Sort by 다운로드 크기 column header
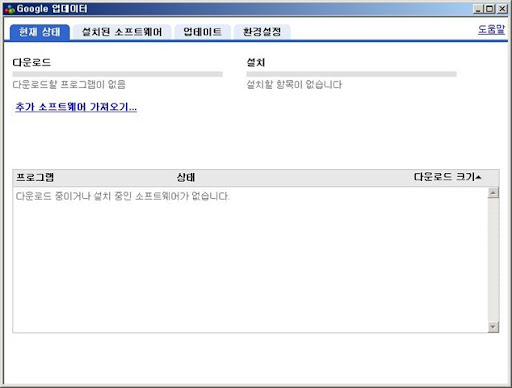 (x=444, y=177)
